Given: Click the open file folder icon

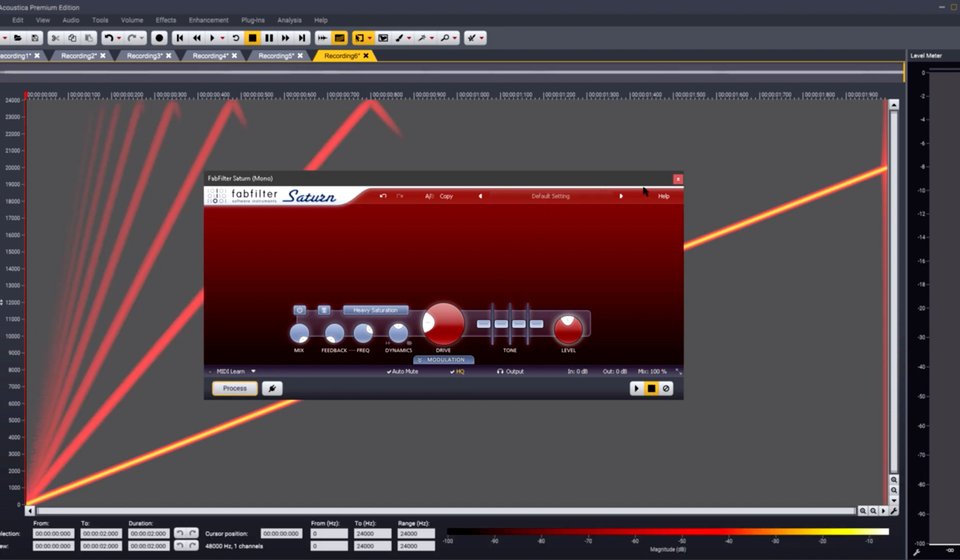Looking at the screenshot, I should 18,38.
